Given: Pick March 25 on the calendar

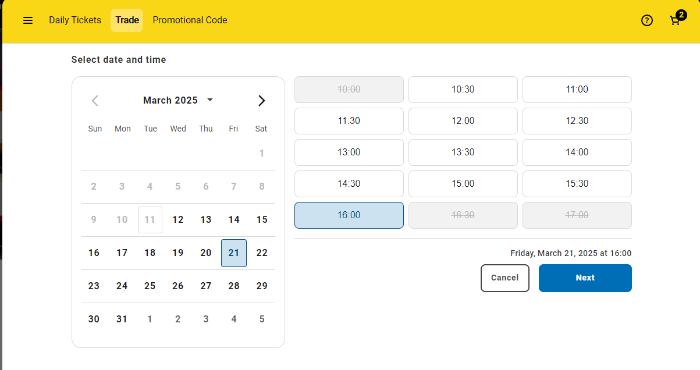Looking at the screenshot, I should [150, 286].
